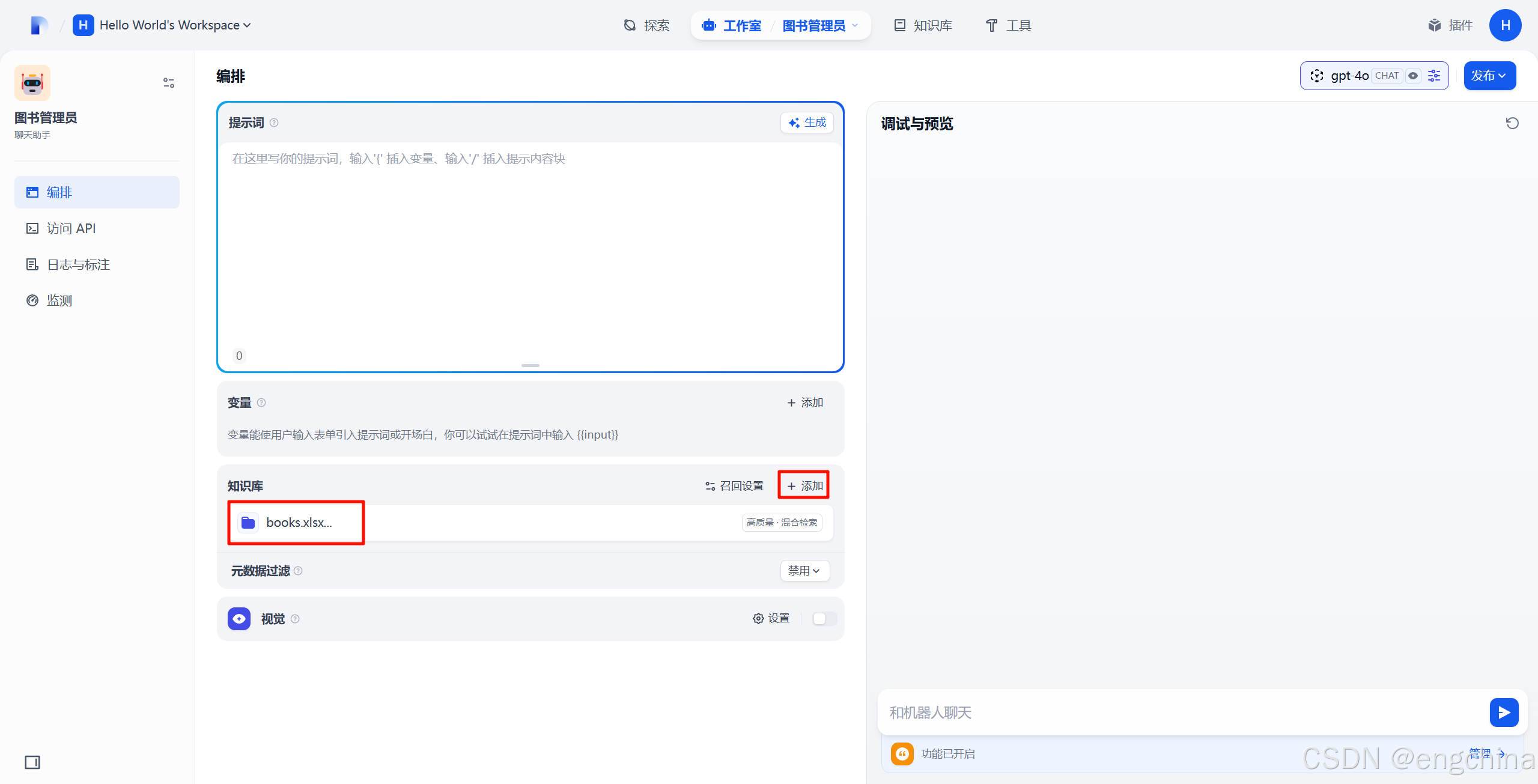The image size is (1538, 784).
Task: Click the 生成 prompt generate button
Action: 807,123
